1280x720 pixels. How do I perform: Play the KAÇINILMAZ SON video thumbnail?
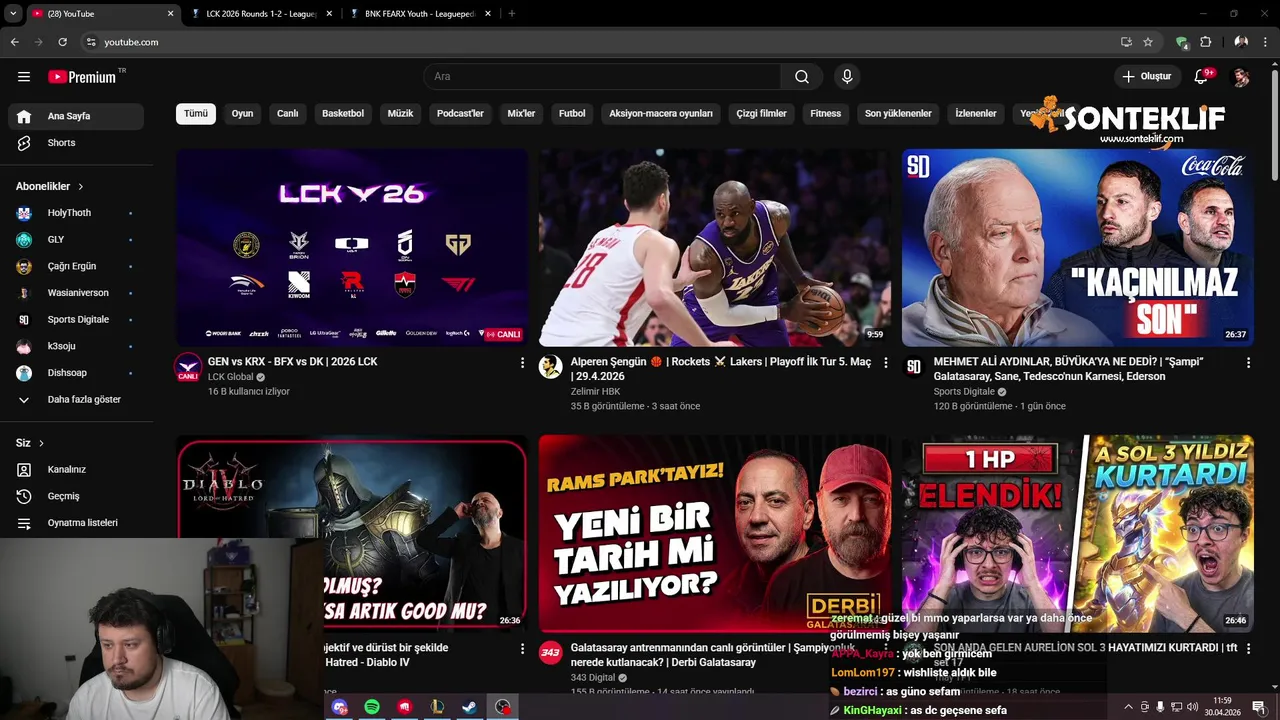(x=1078, y=247)
